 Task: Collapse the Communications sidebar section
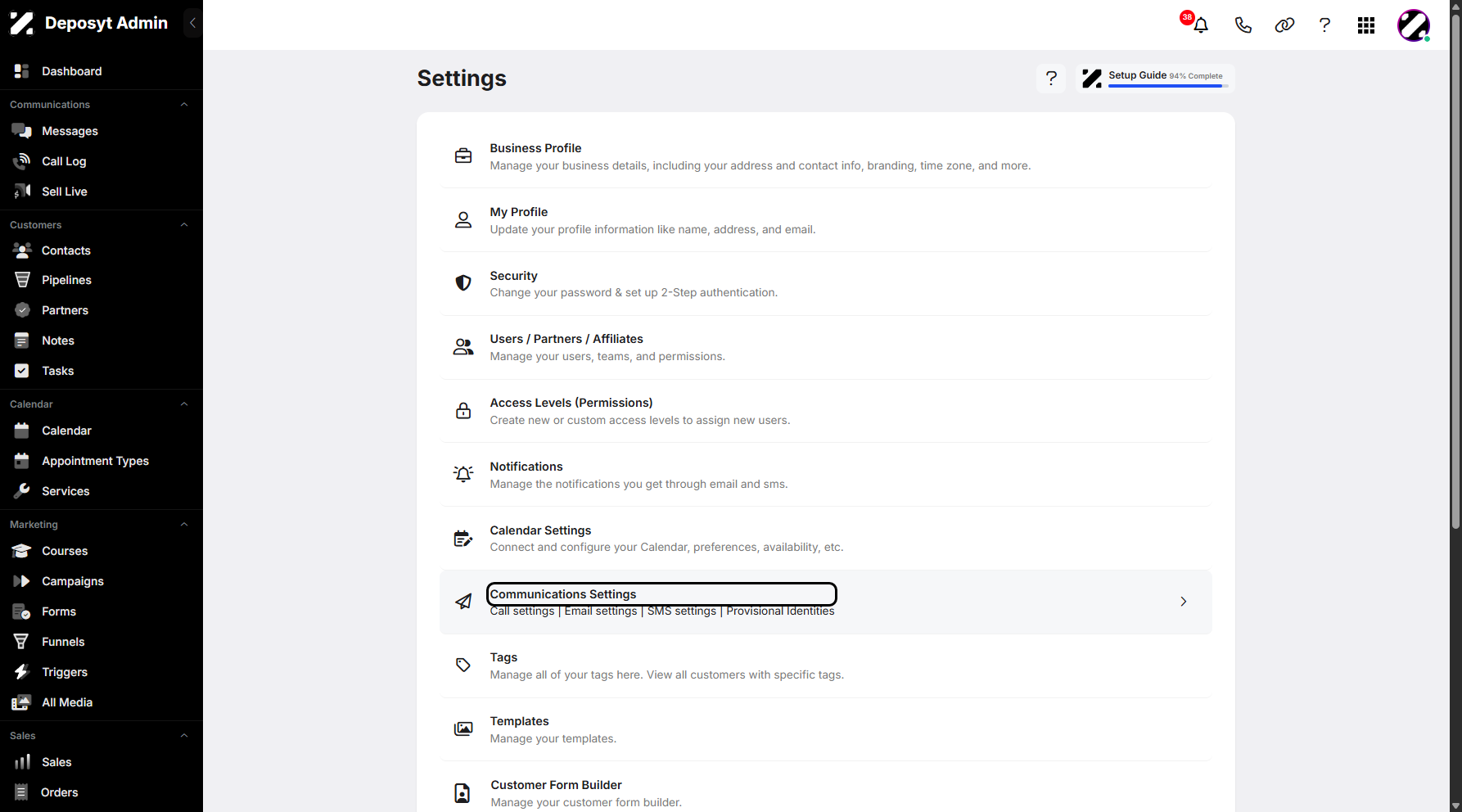click(184, 105)
